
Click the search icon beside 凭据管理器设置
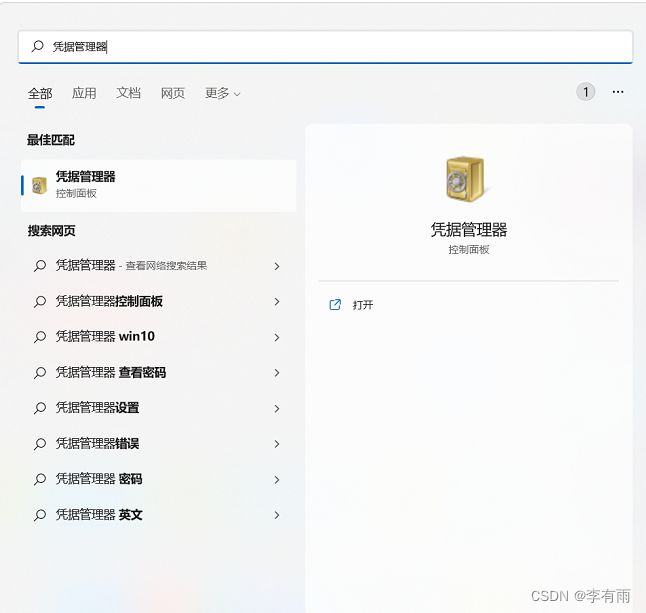[x=40, y=408]
